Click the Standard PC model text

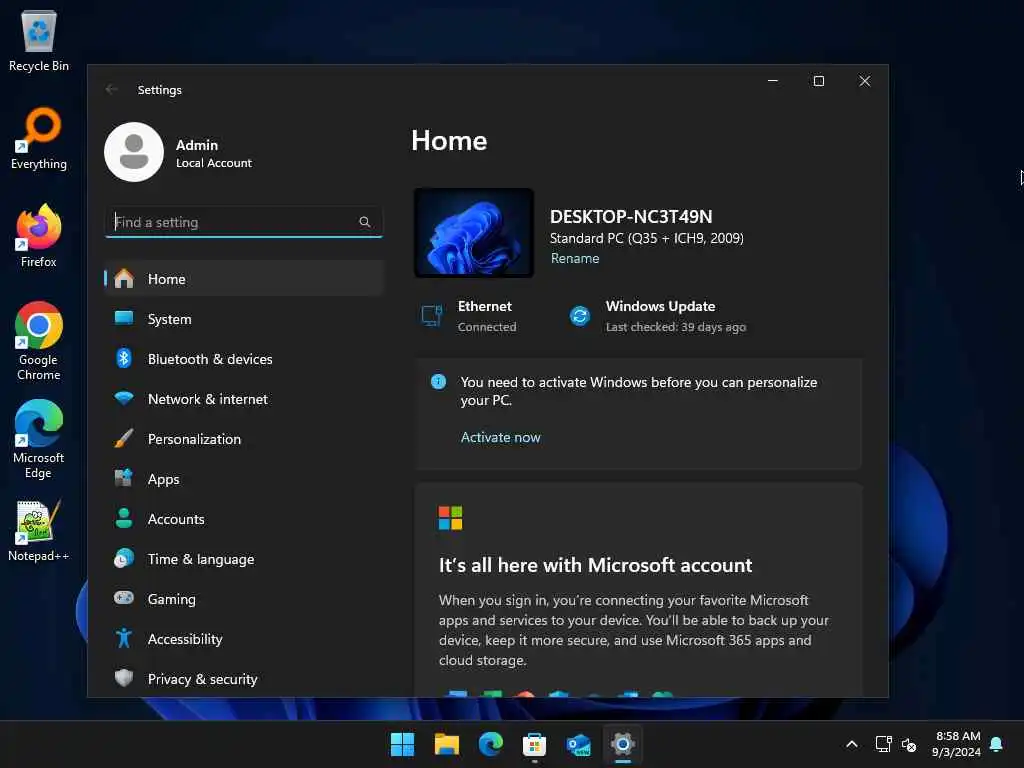click(647, 238)
